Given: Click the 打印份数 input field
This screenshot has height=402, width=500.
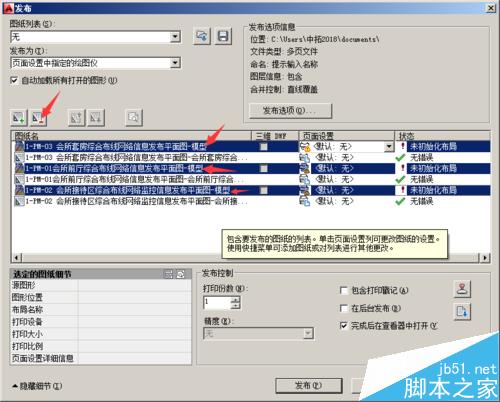Looking at the screenshot, I should tap(217, 303).
